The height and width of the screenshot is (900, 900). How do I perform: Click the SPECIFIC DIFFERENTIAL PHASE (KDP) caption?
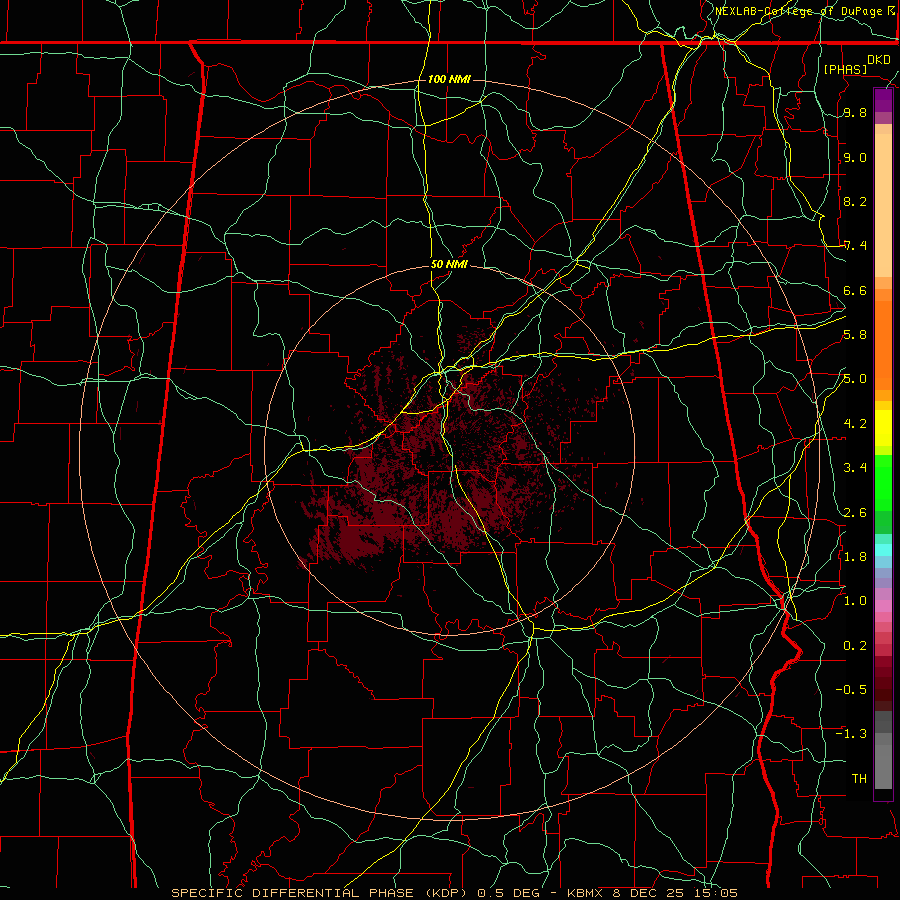point(321,893)
